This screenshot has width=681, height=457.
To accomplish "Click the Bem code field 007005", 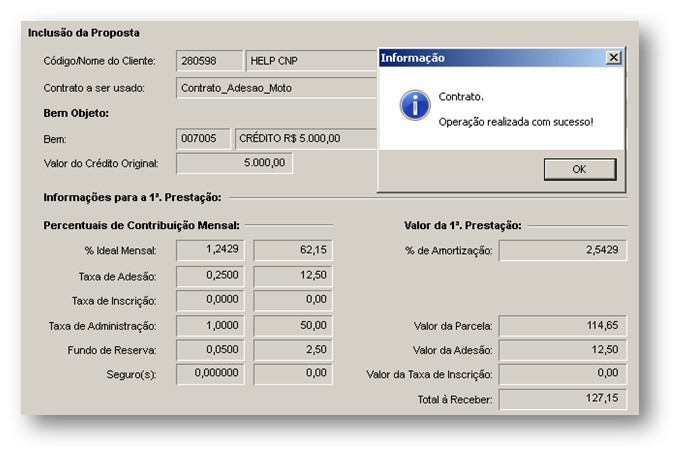I will coord(203,139).
